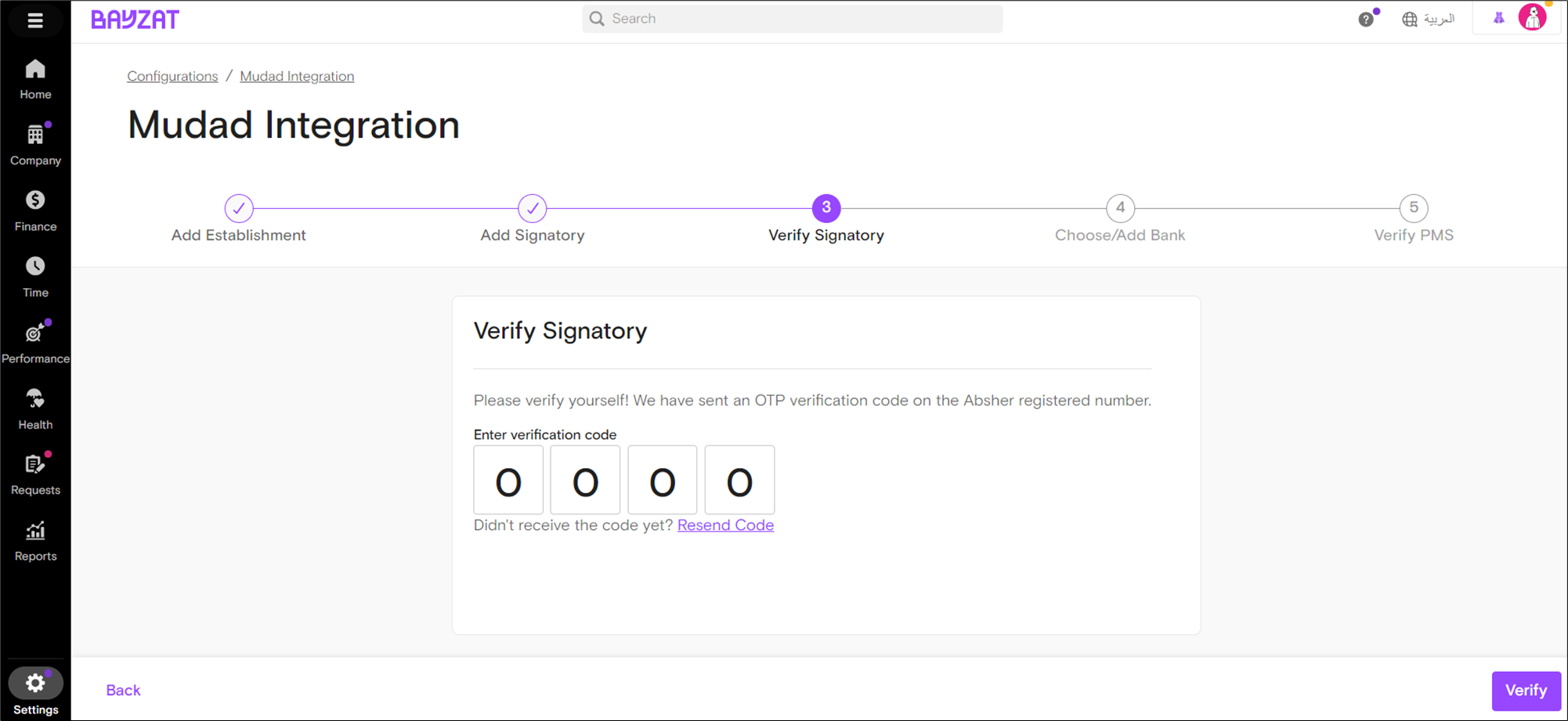This screenshot has height=721, width=1568.
Task: Click the Resend Code link
Action: tap(725, 525)
